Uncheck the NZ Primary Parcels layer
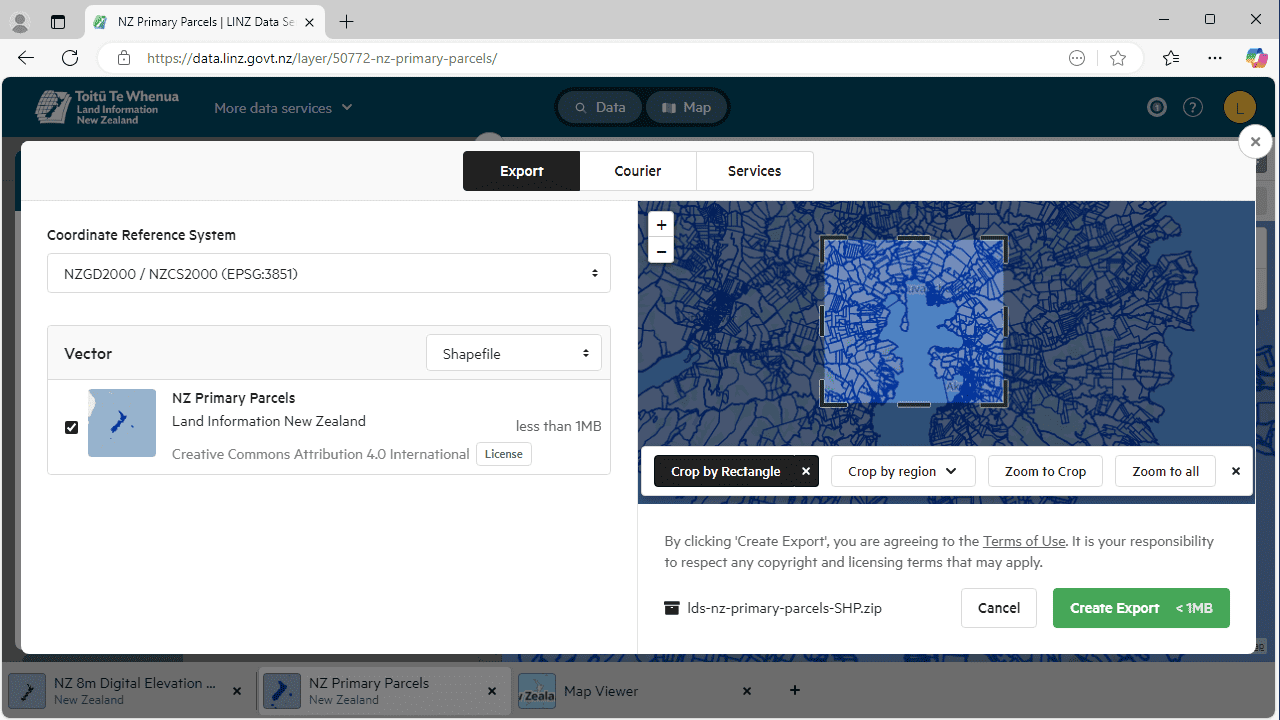The width and height of the screenshot is (1280, 720). (x=71, y=427)
